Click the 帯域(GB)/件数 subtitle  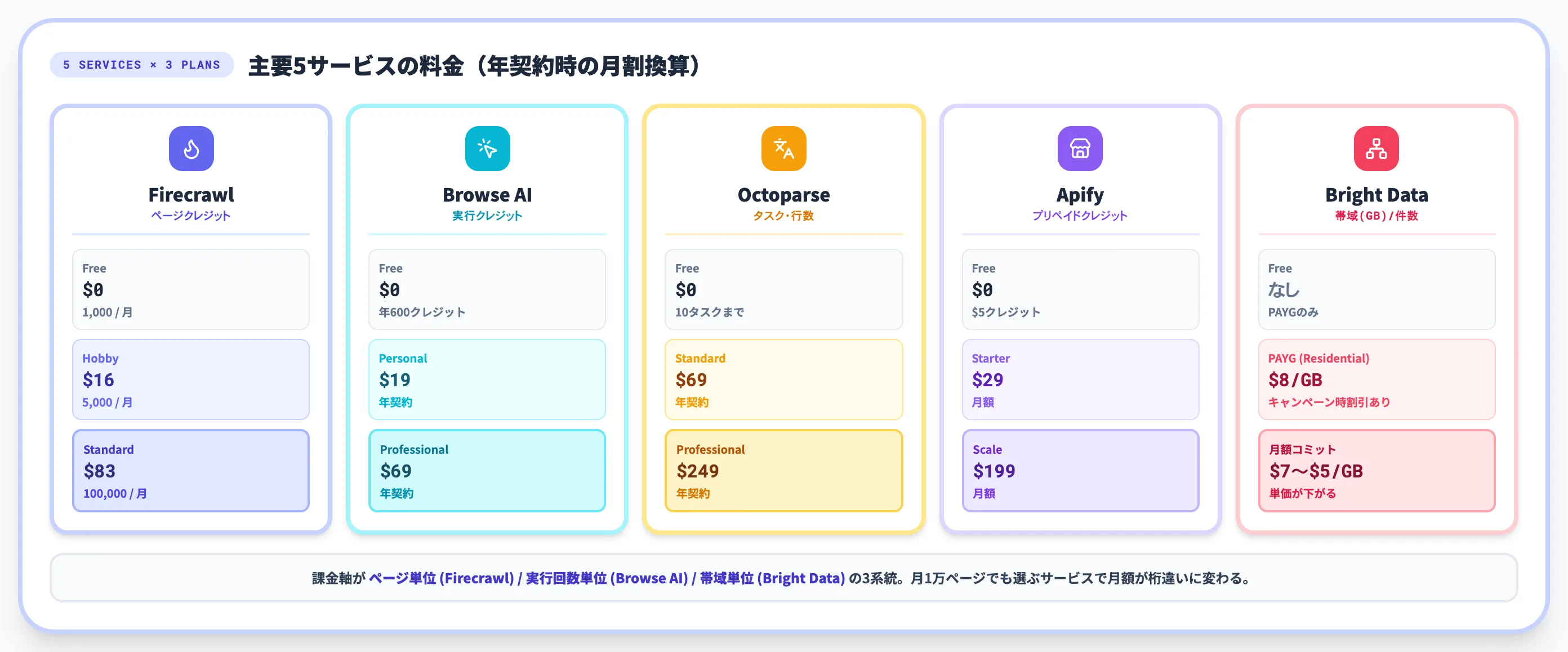1377,216
